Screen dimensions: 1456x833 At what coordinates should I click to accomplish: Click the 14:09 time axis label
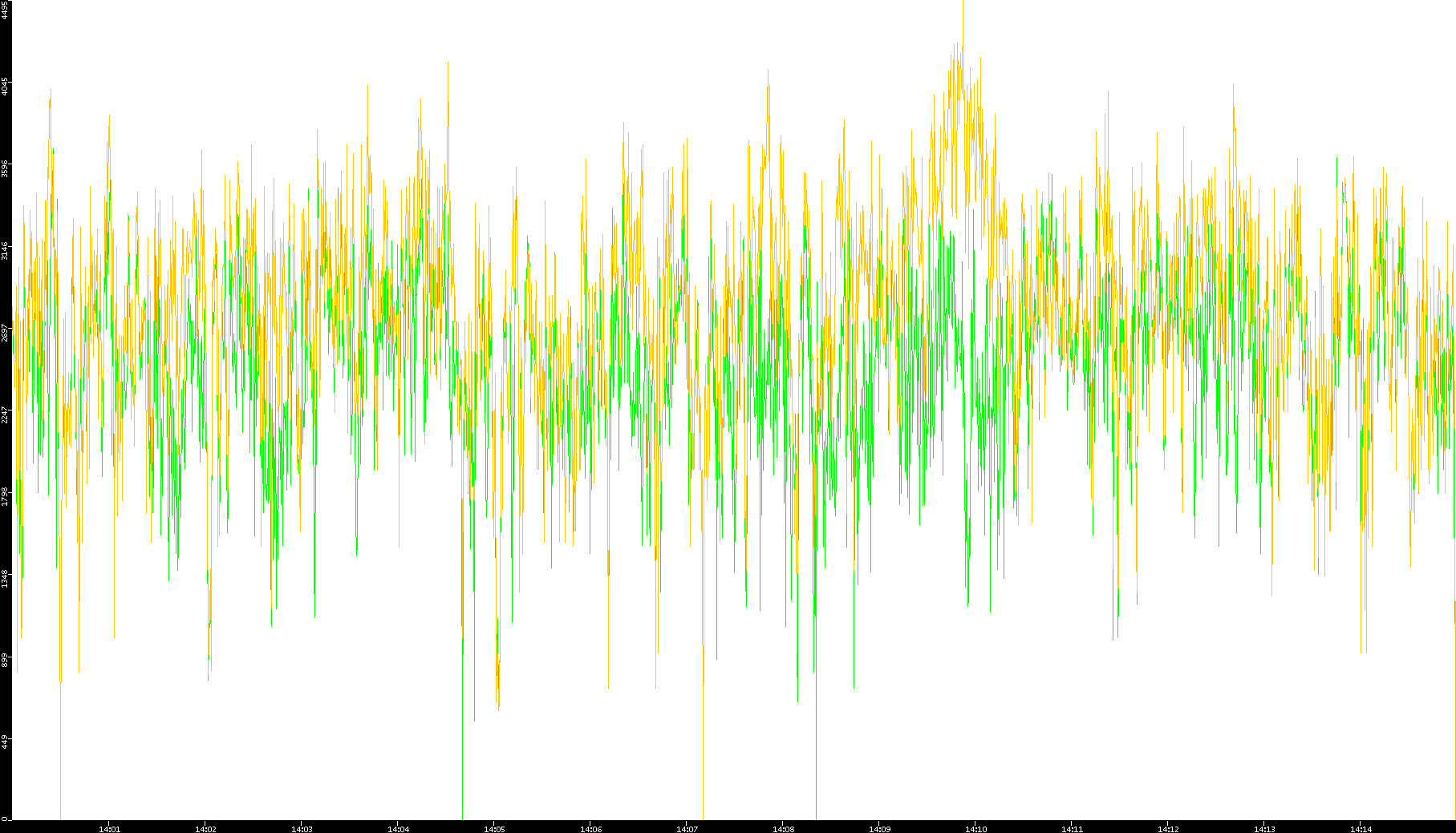click(879, 829)
